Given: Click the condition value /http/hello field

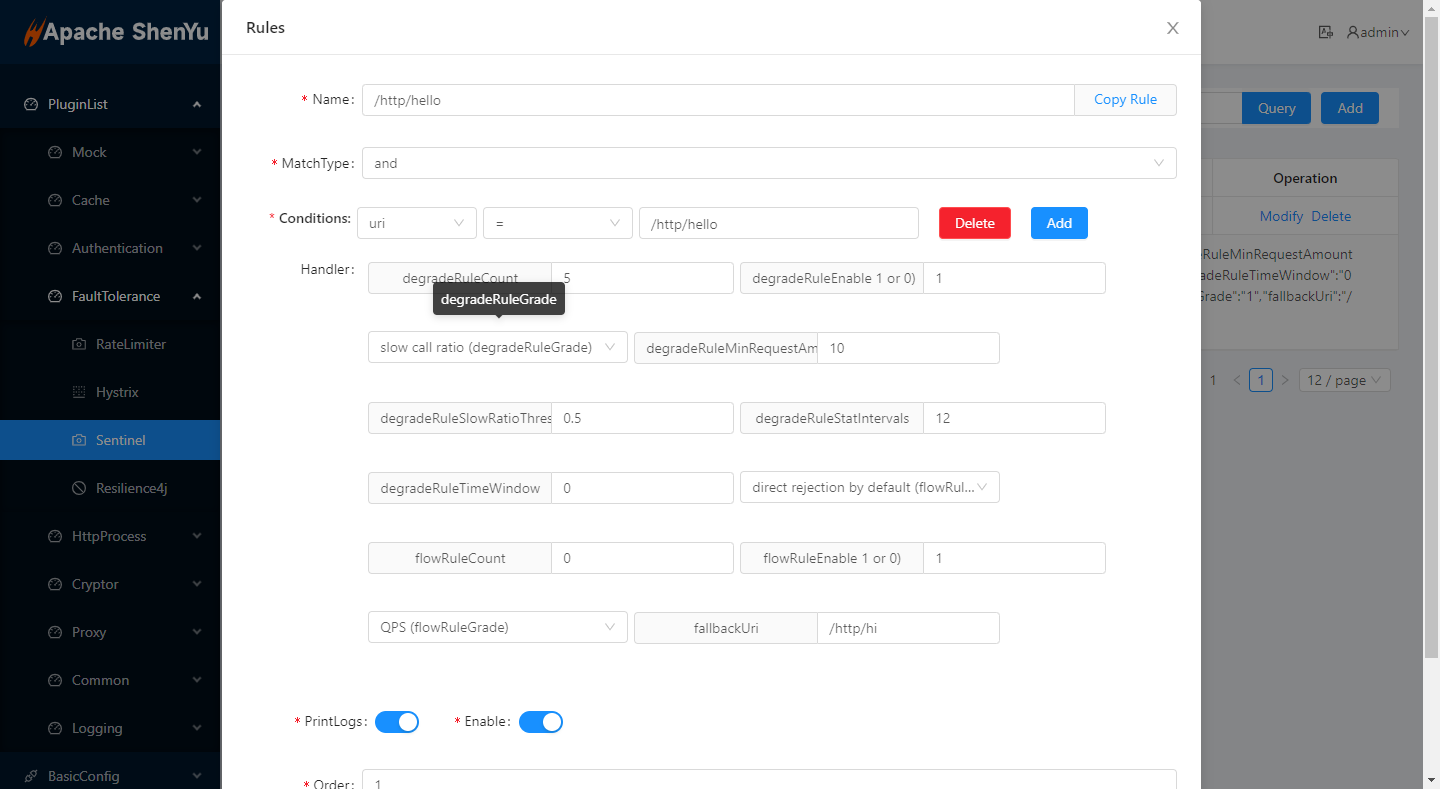Looking at the screenshot, I should click(x=779, y=223).
